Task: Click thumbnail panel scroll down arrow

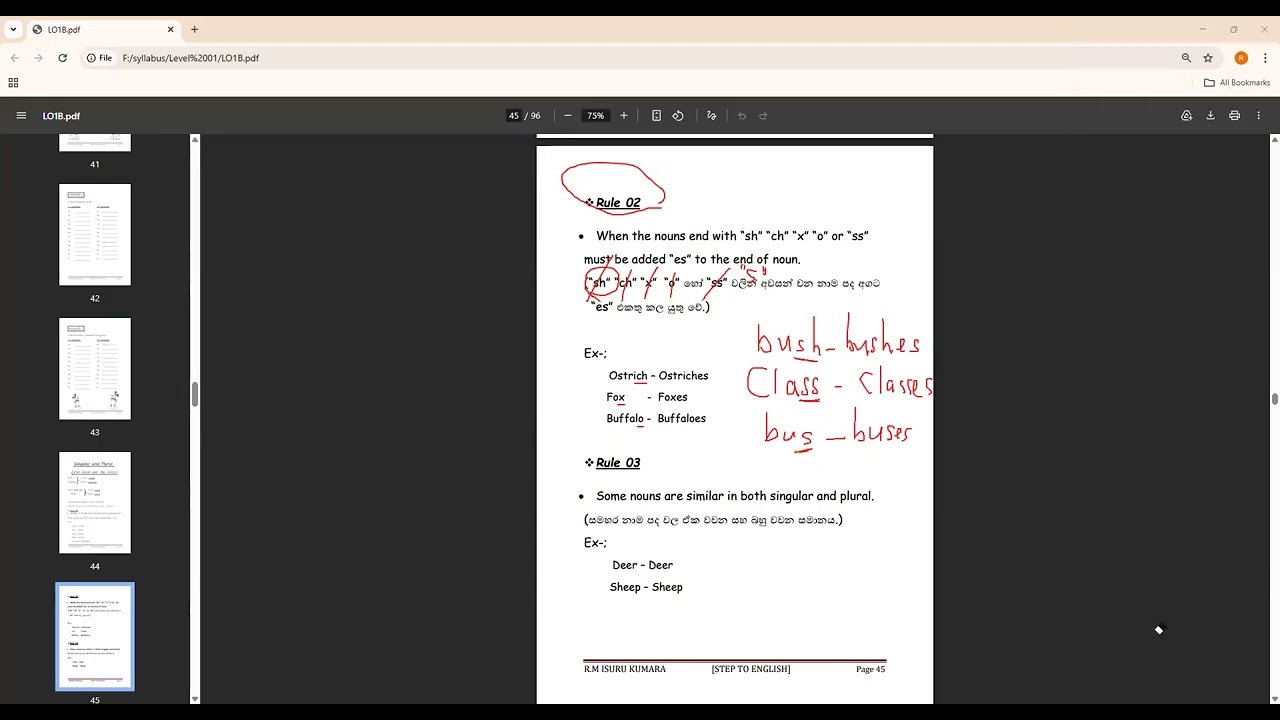Action: 195,699
